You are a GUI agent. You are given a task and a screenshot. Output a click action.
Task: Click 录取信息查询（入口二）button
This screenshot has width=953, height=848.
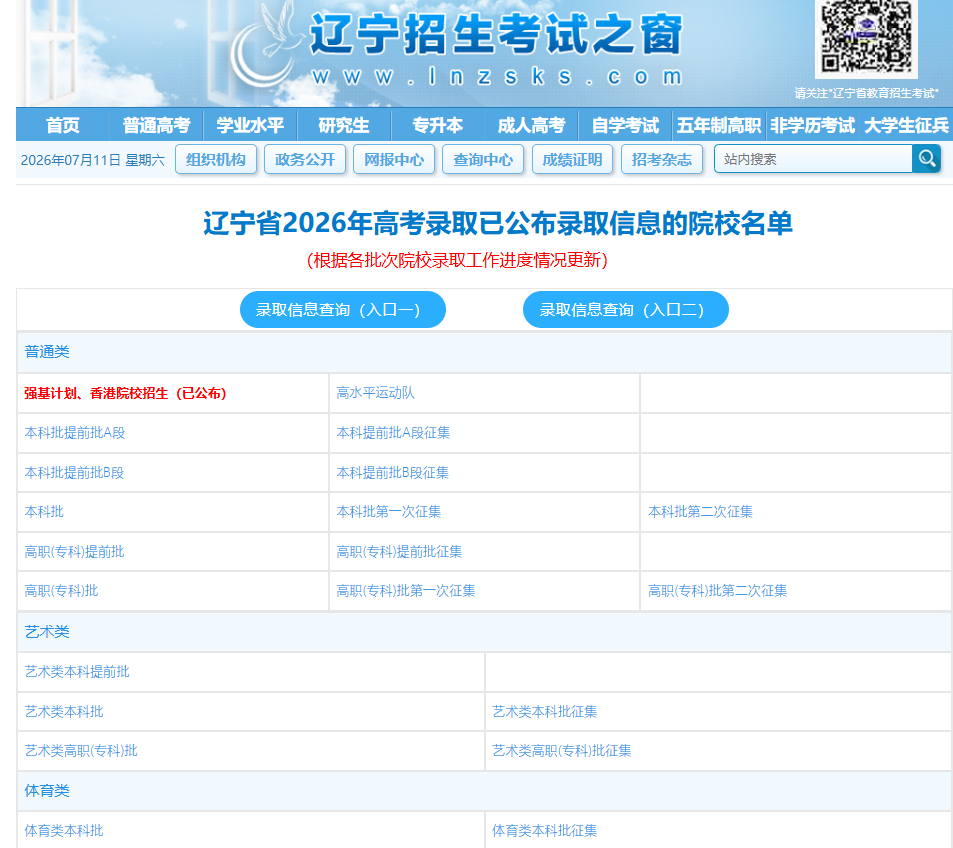[x=626, y=309]
